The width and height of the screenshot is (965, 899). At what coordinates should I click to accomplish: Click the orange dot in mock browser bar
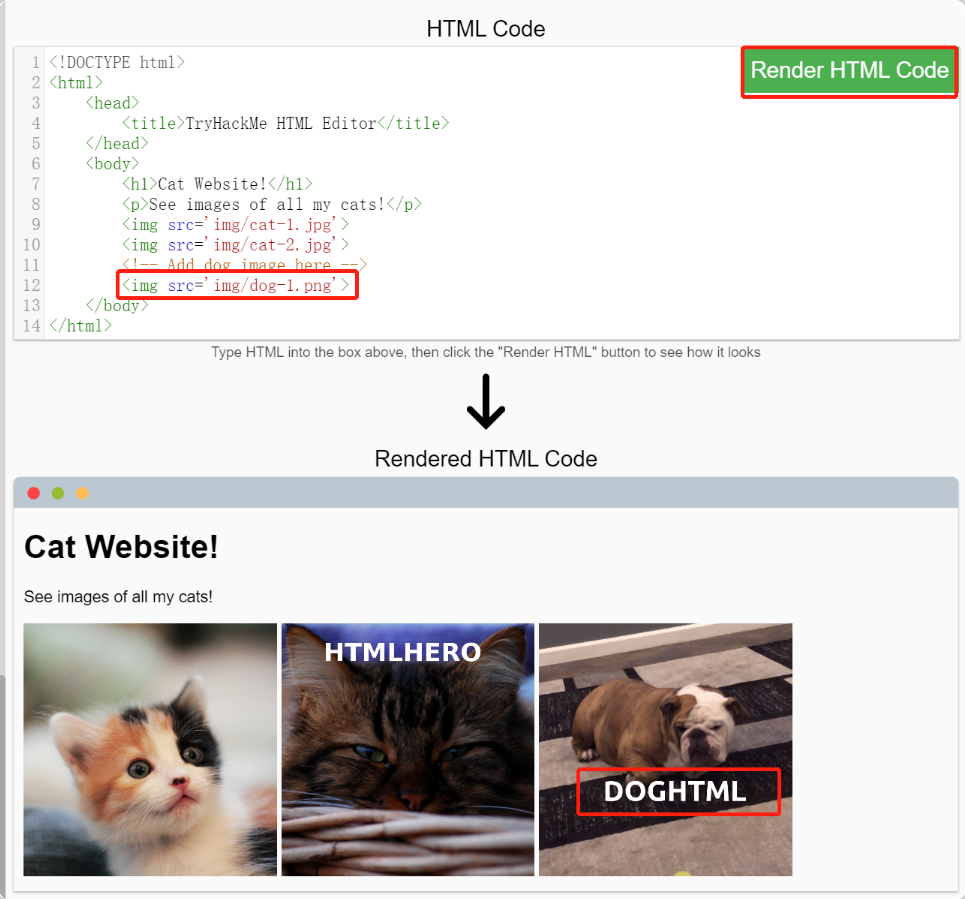coord(82,493)
